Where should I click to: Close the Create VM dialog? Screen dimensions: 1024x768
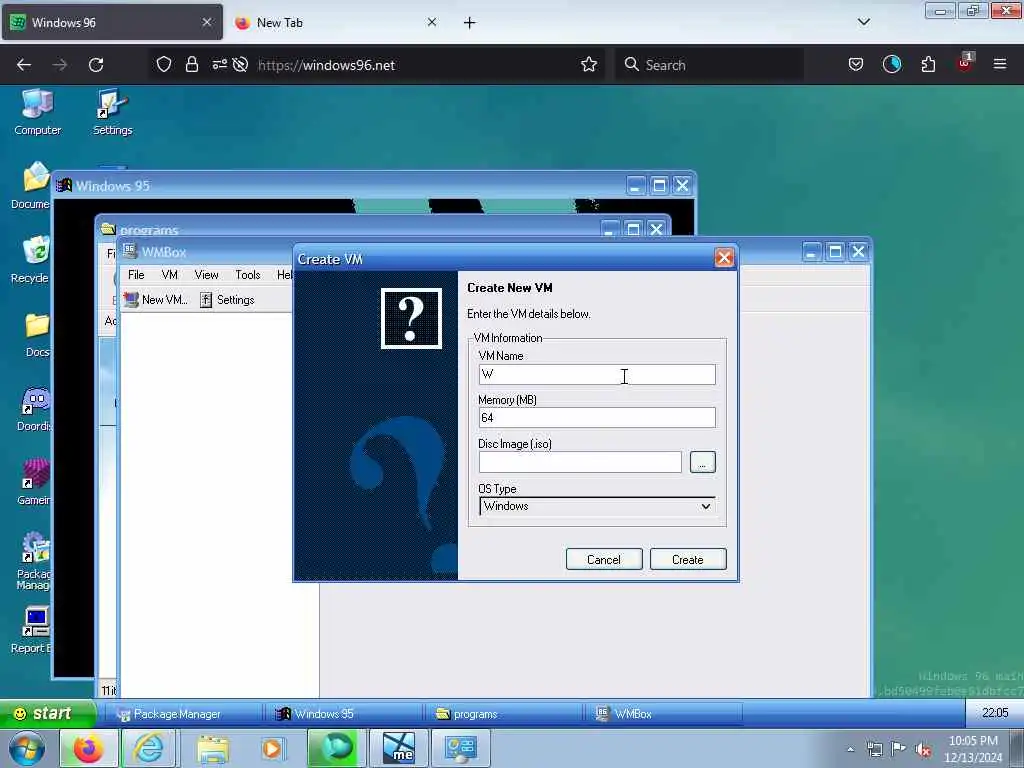724,258
